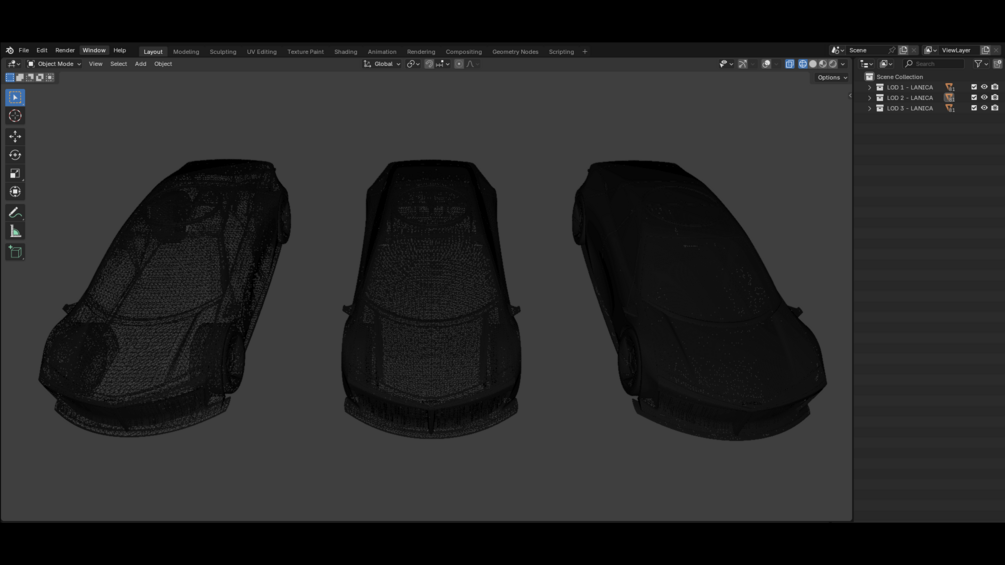Open the Window menu

tap(94, 50)
